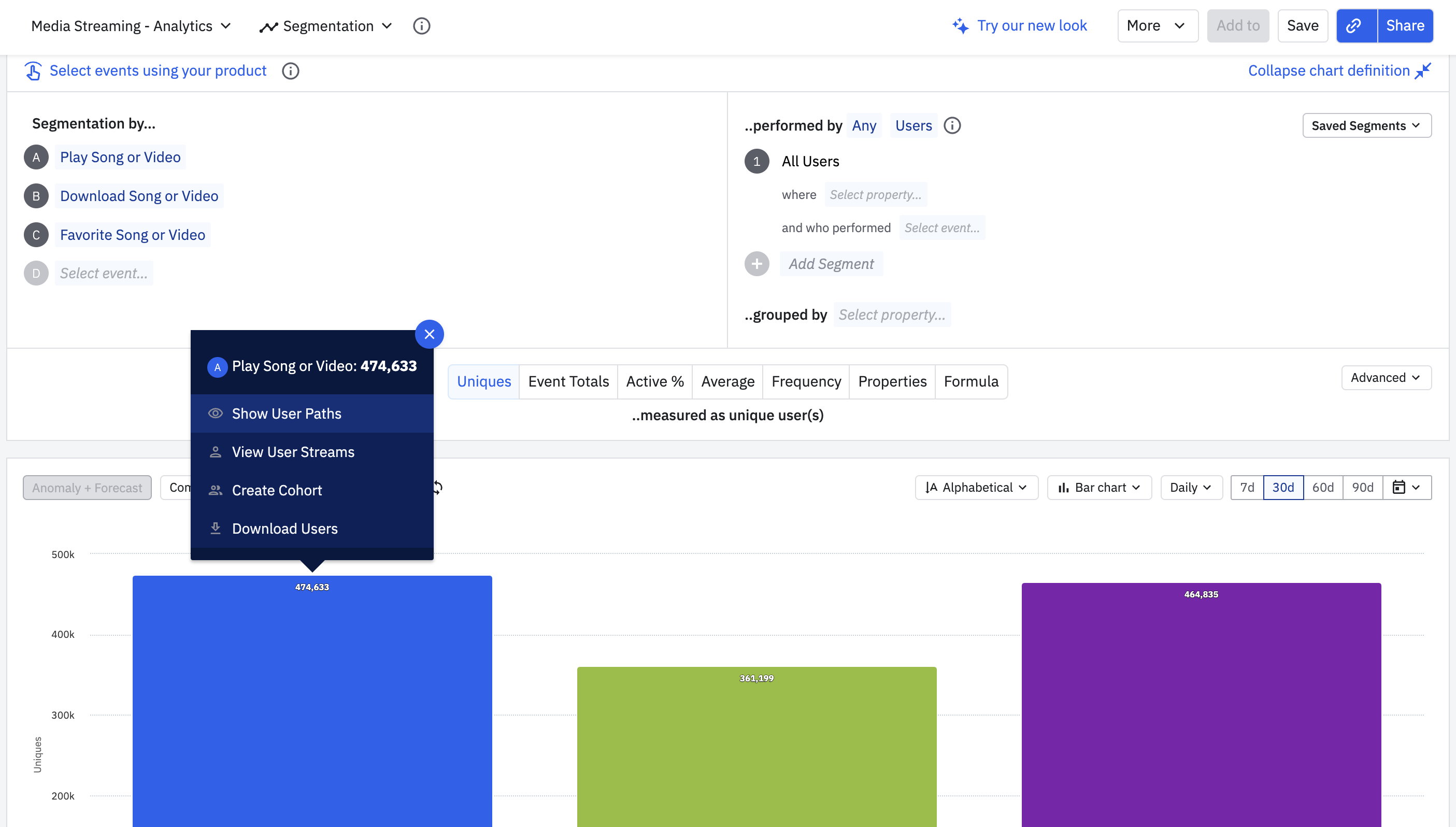The width and height of the screenshot is (1456, 827).
Task: Click the info icon beside Users
Action: (x=952, y=125)
